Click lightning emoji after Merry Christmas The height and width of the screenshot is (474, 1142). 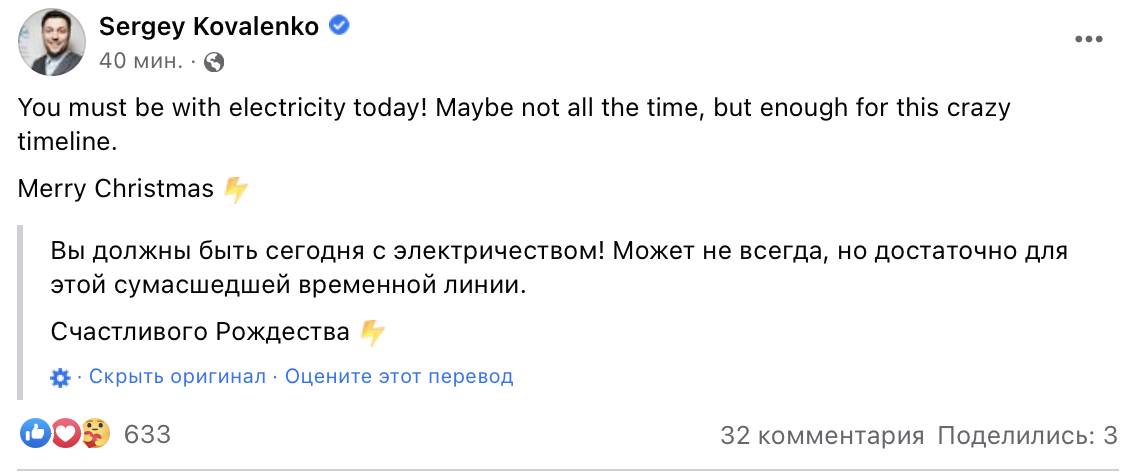[236, 189]
